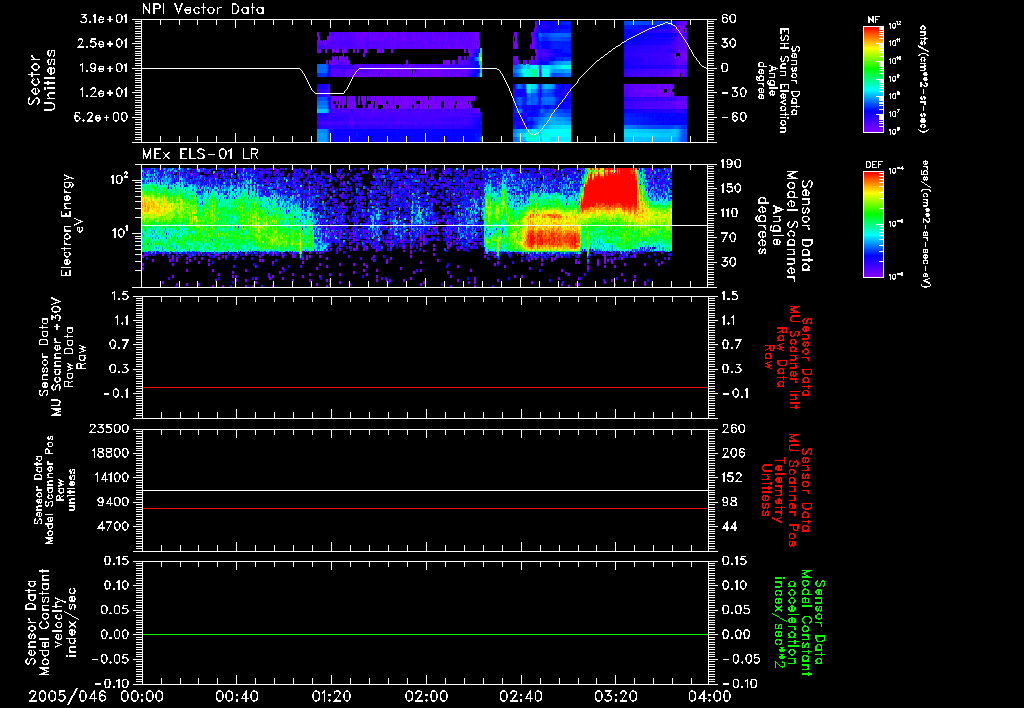This screenshot has width=1024, height=708.
Task: Click the '23500' scanner position tick value
Action: point(110,429)
